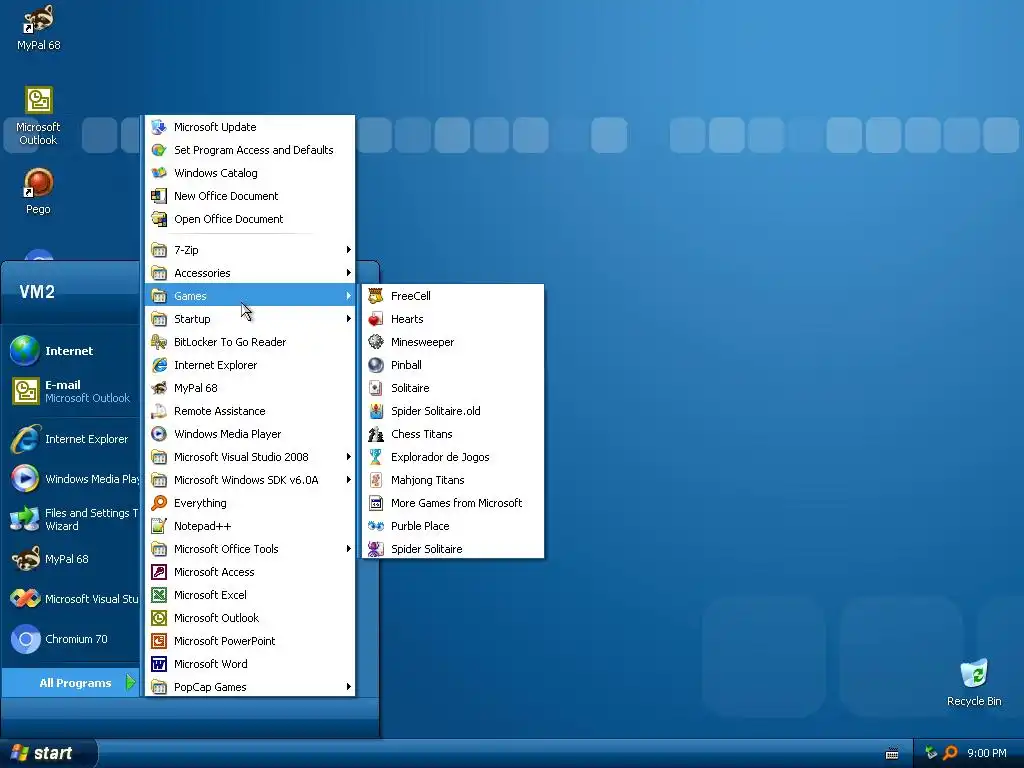1024x768 pixels.
Task: Expand Microsoft Office Tools submenu
Action: [x=250, y=549]
